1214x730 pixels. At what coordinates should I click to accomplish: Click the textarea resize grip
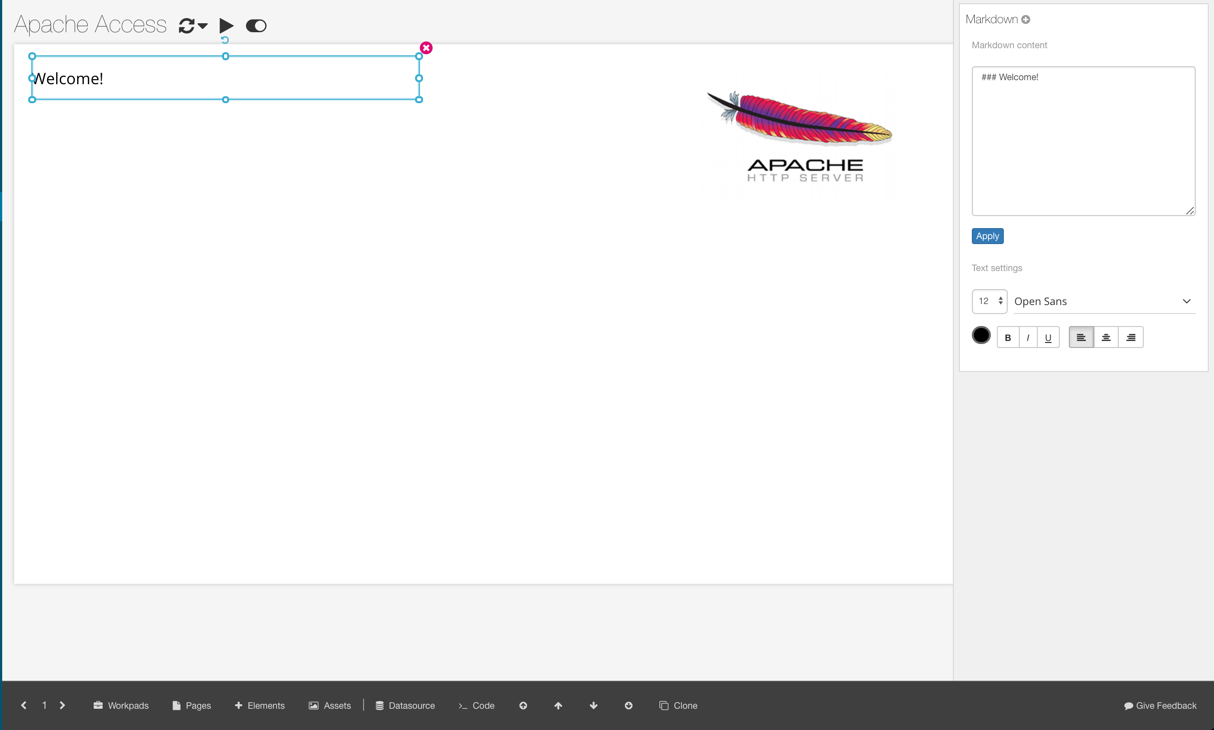[1190, 210]
